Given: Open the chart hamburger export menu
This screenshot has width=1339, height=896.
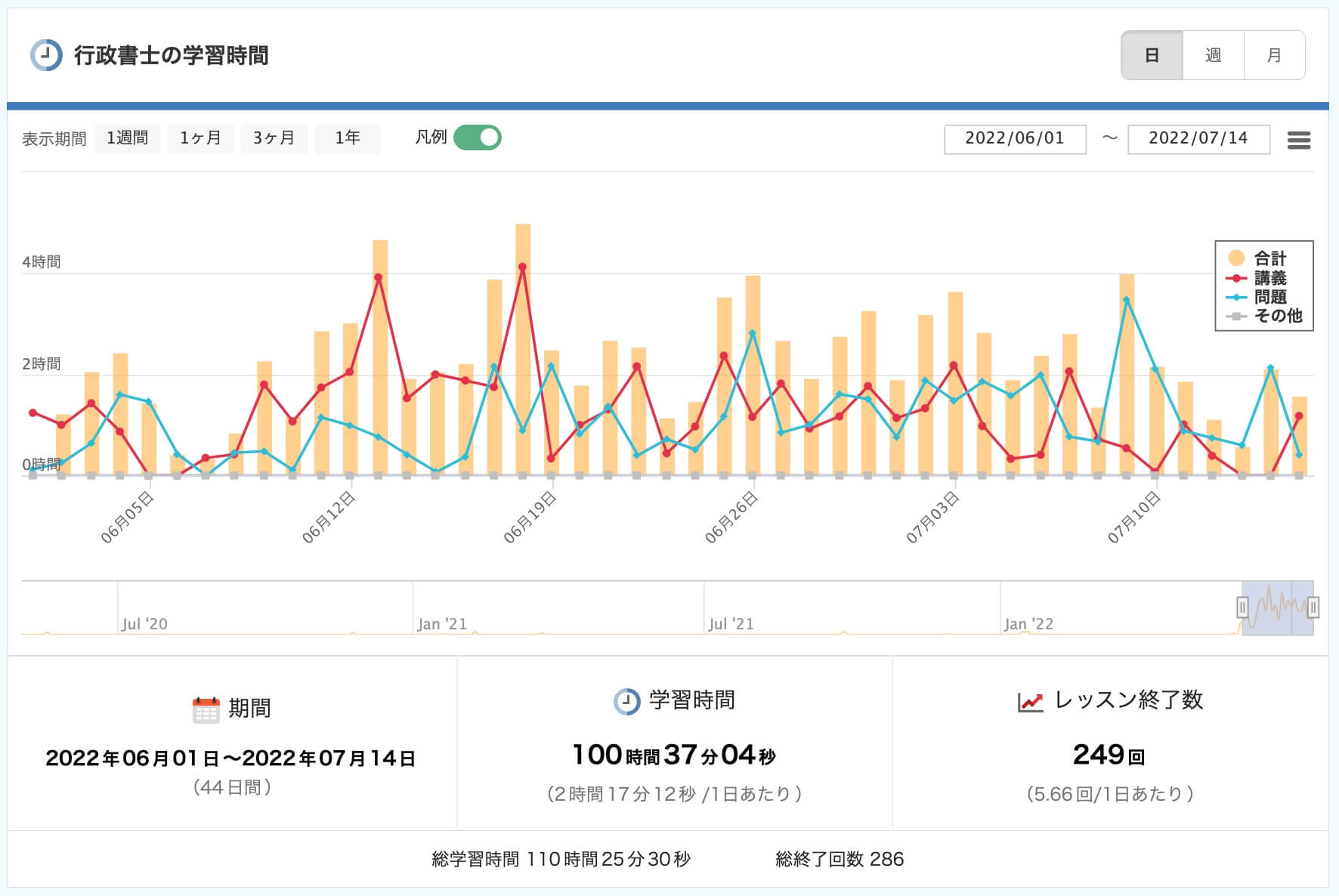Looking at the screenshot, I should click(1298, 140).
